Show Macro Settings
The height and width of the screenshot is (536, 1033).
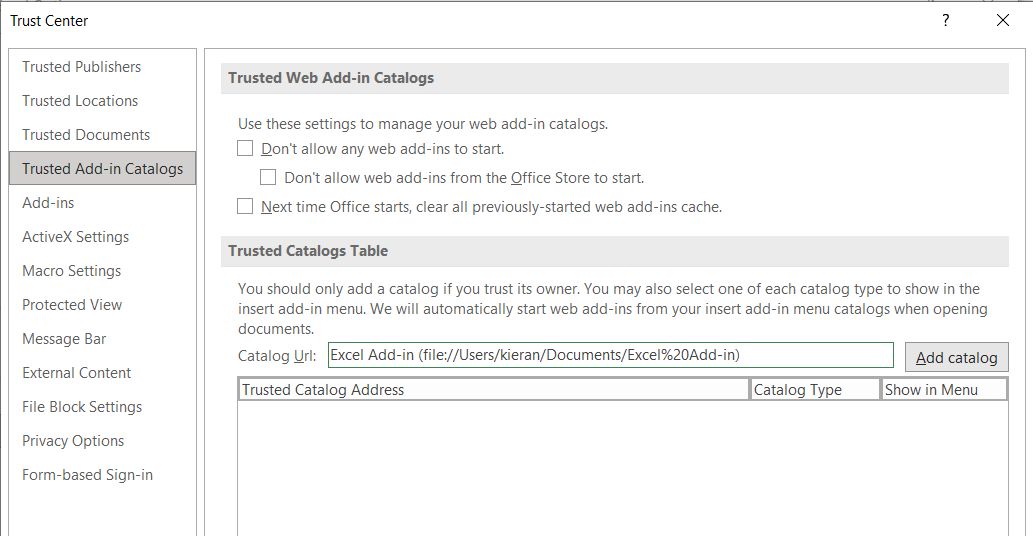(x=71, y=271)
